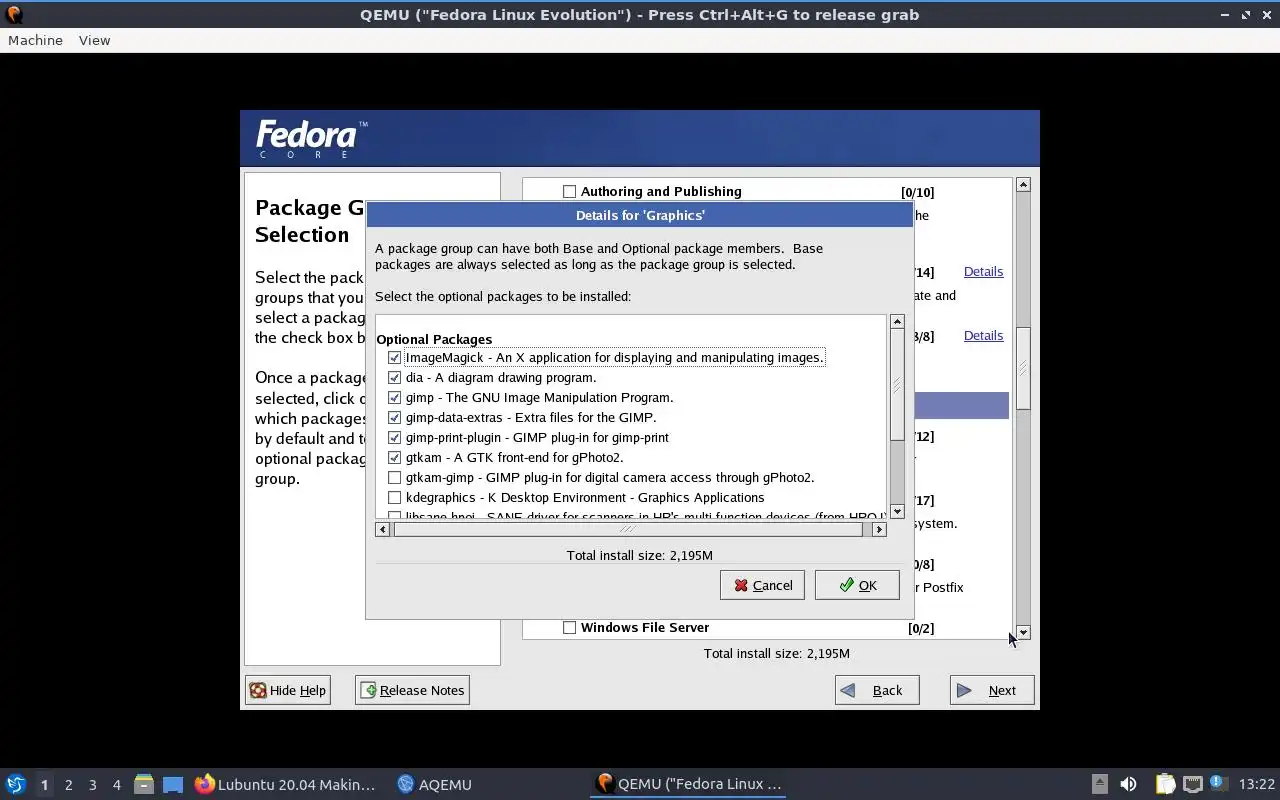Screen dimensions: 1280x800
Task: Confirm the Graphics dialog with OK
Action: [x=857, y=585]
